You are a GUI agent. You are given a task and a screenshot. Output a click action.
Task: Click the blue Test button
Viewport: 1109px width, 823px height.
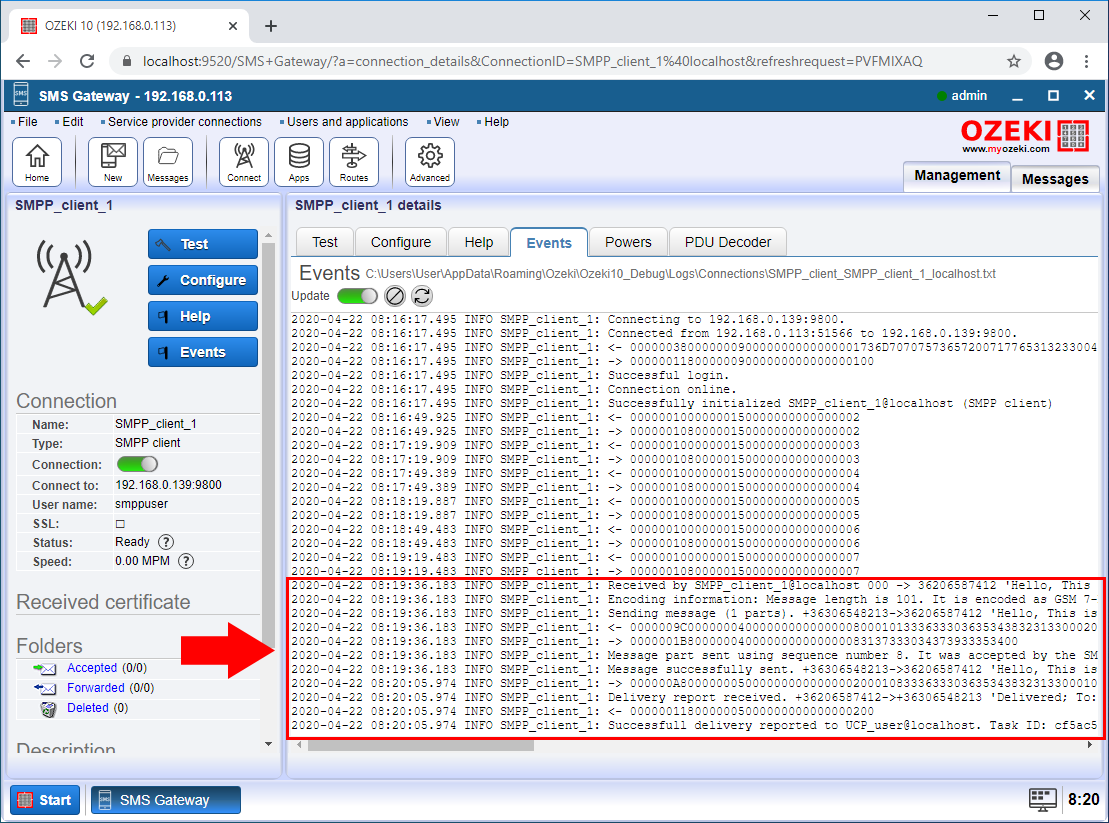click(x=202, y=244)
